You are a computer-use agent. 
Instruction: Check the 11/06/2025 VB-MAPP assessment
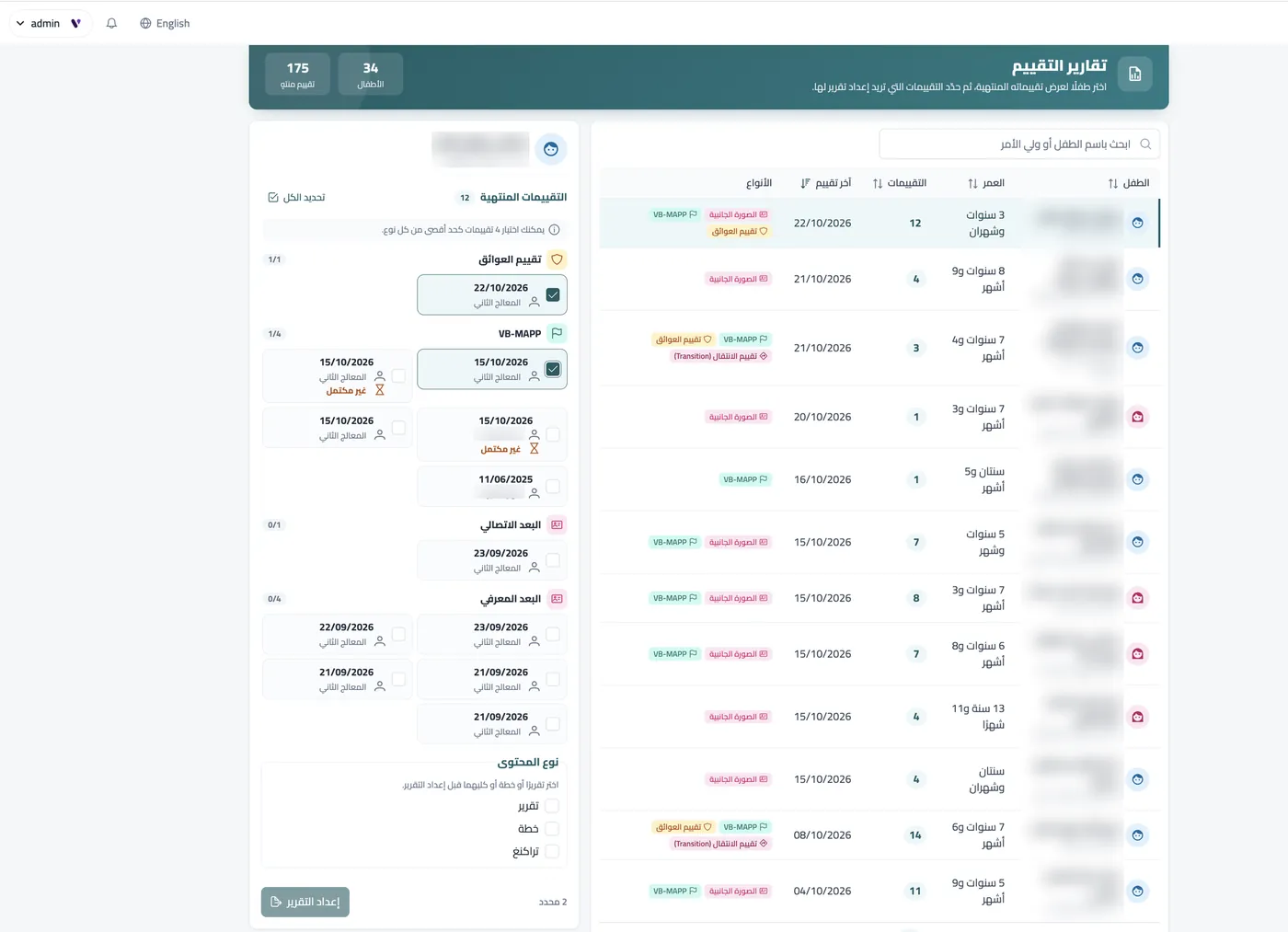(x=553, y=486)
